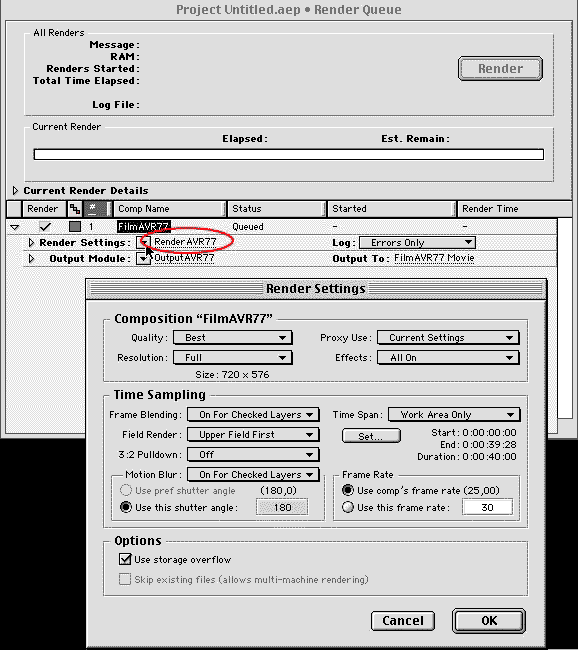
Task: Expand Current Render Details section
Action: [x=15, y=191]
